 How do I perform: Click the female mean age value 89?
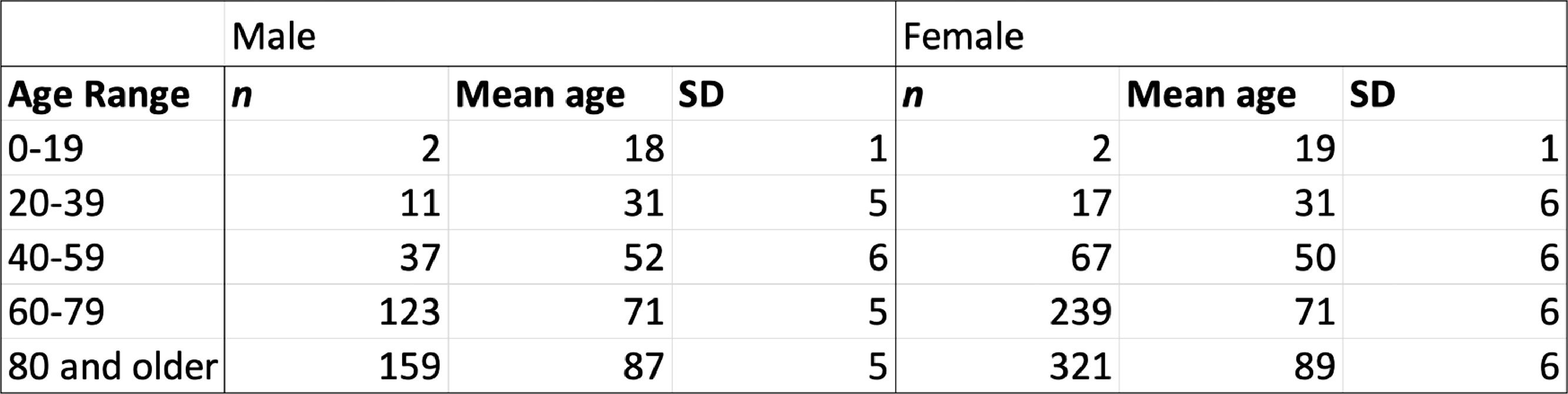coord(1314,366)
